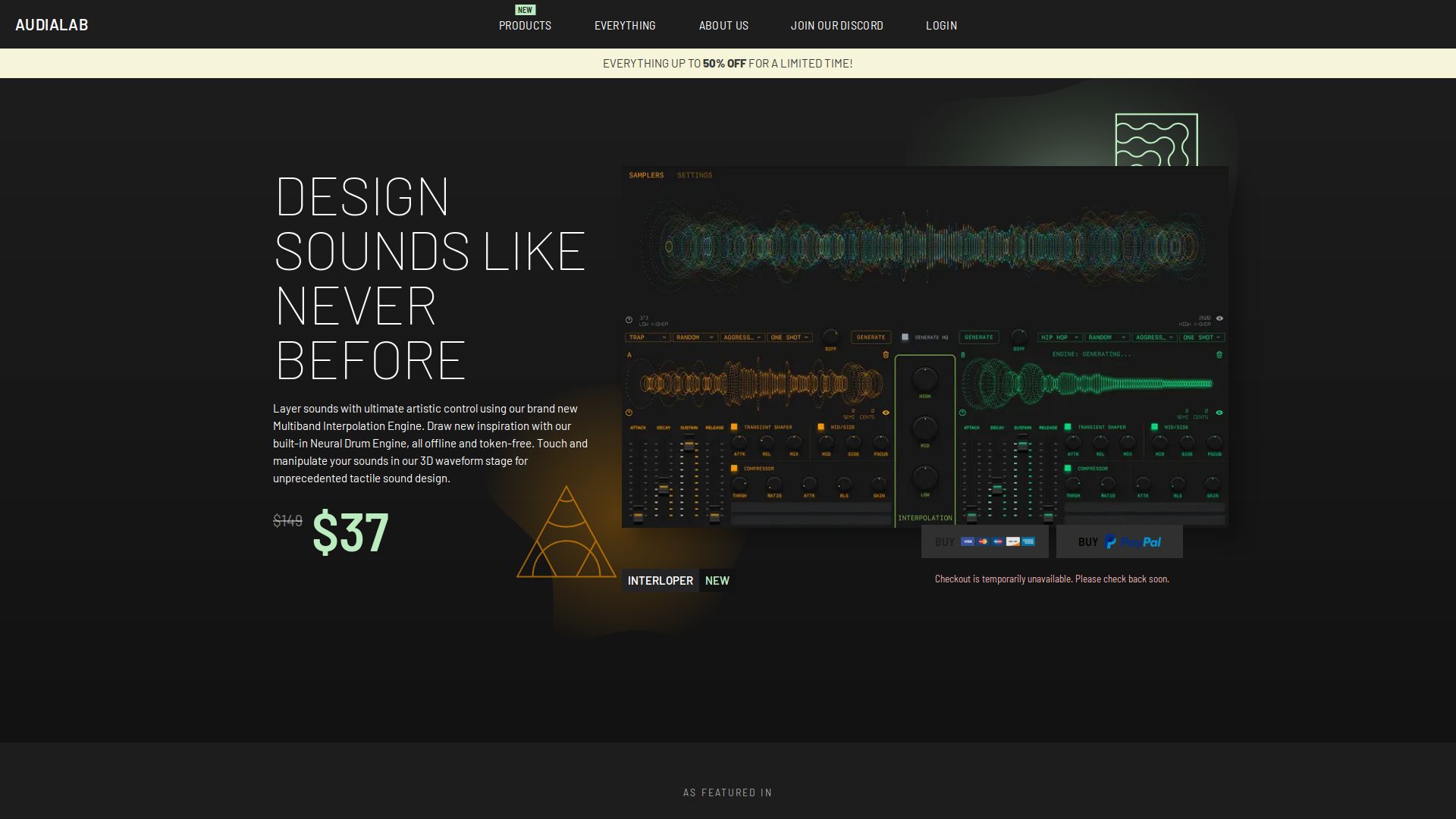Image resolution: width=1456 pixels, height=819 pixels.
Task: Switch to the SAMPLERS tab
Action: pos(646,175)
